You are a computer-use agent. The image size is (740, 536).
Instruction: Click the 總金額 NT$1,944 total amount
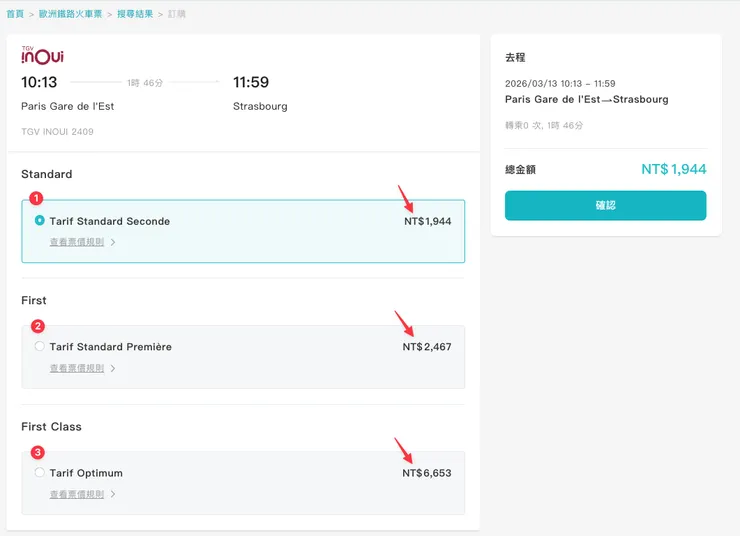[x=673, y=170]
